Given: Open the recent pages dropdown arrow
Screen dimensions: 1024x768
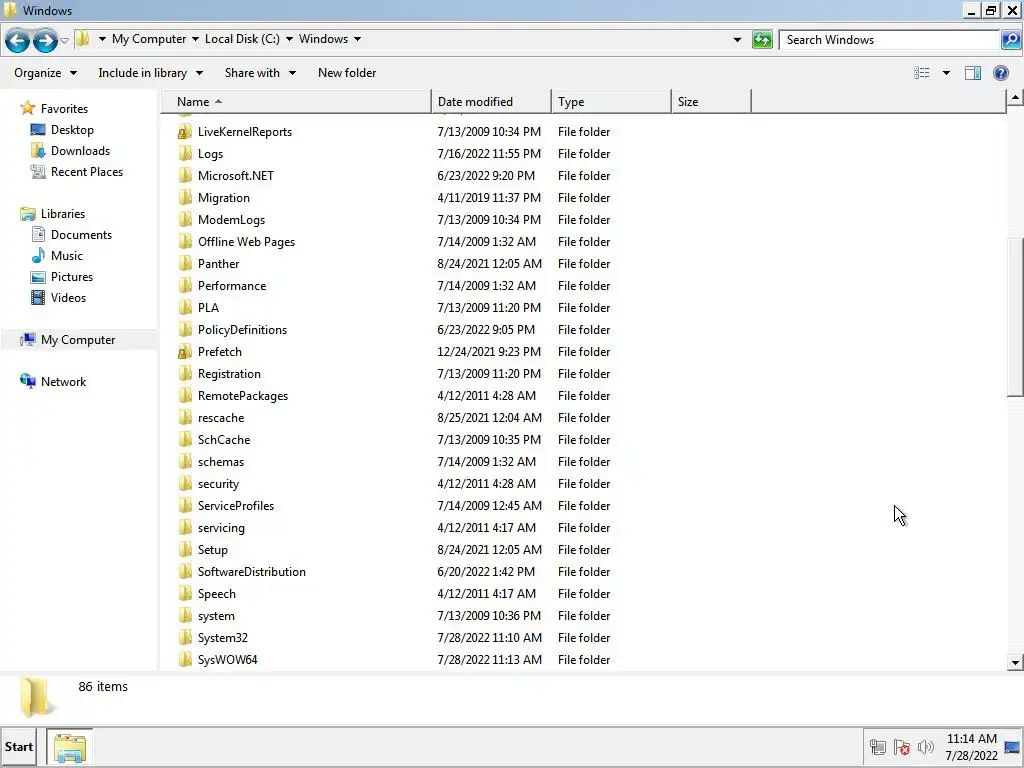Looking at the screenshot, I should pos(64,40).
